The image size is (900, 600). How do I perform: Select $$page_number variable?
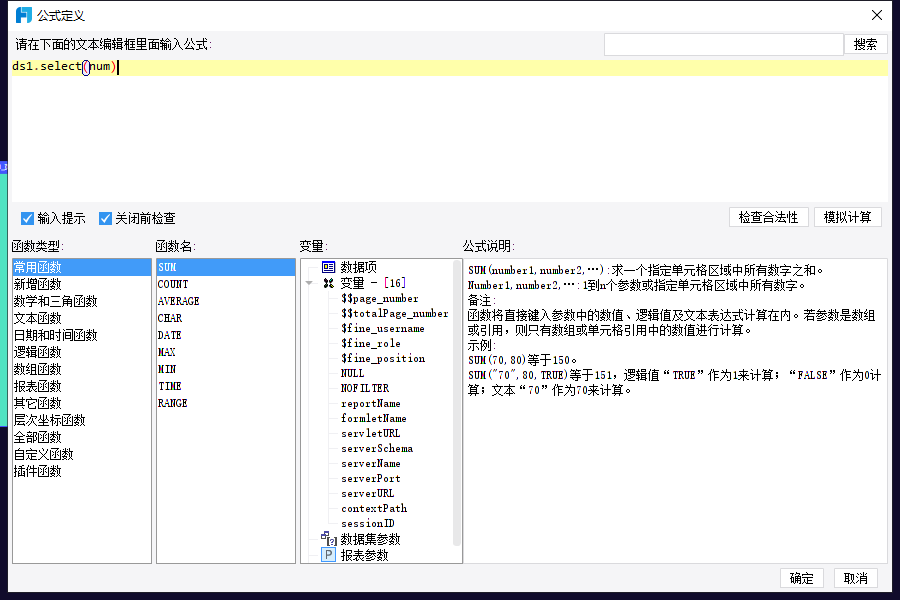(x=379, y=298)
